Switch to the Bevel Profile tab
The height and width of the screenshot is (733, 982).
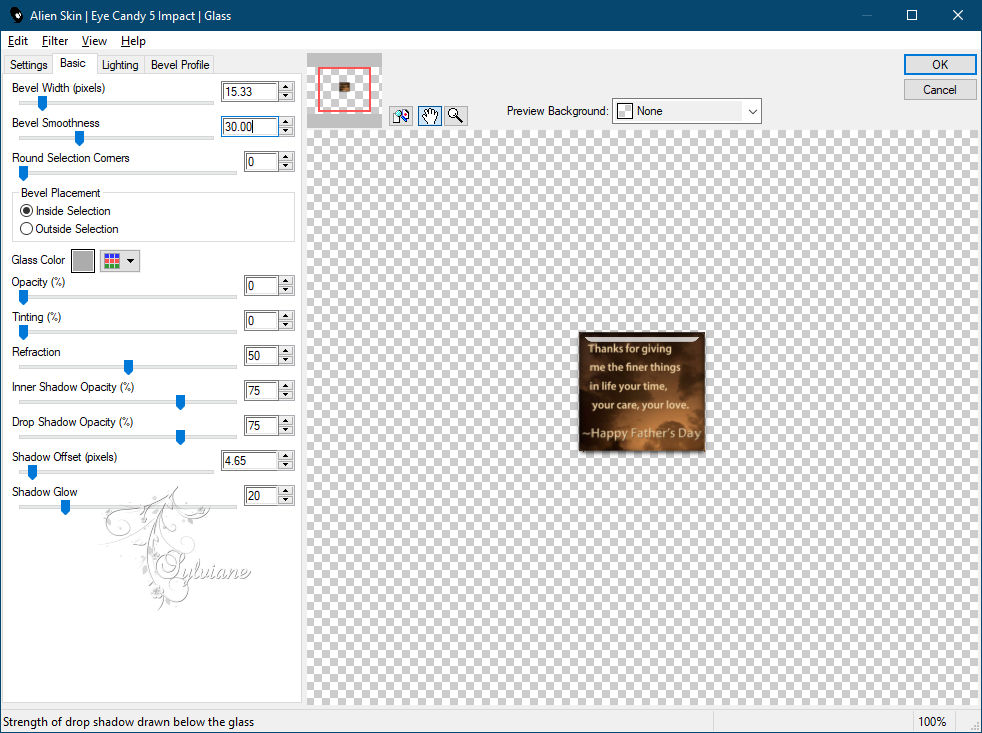[180, 65]
